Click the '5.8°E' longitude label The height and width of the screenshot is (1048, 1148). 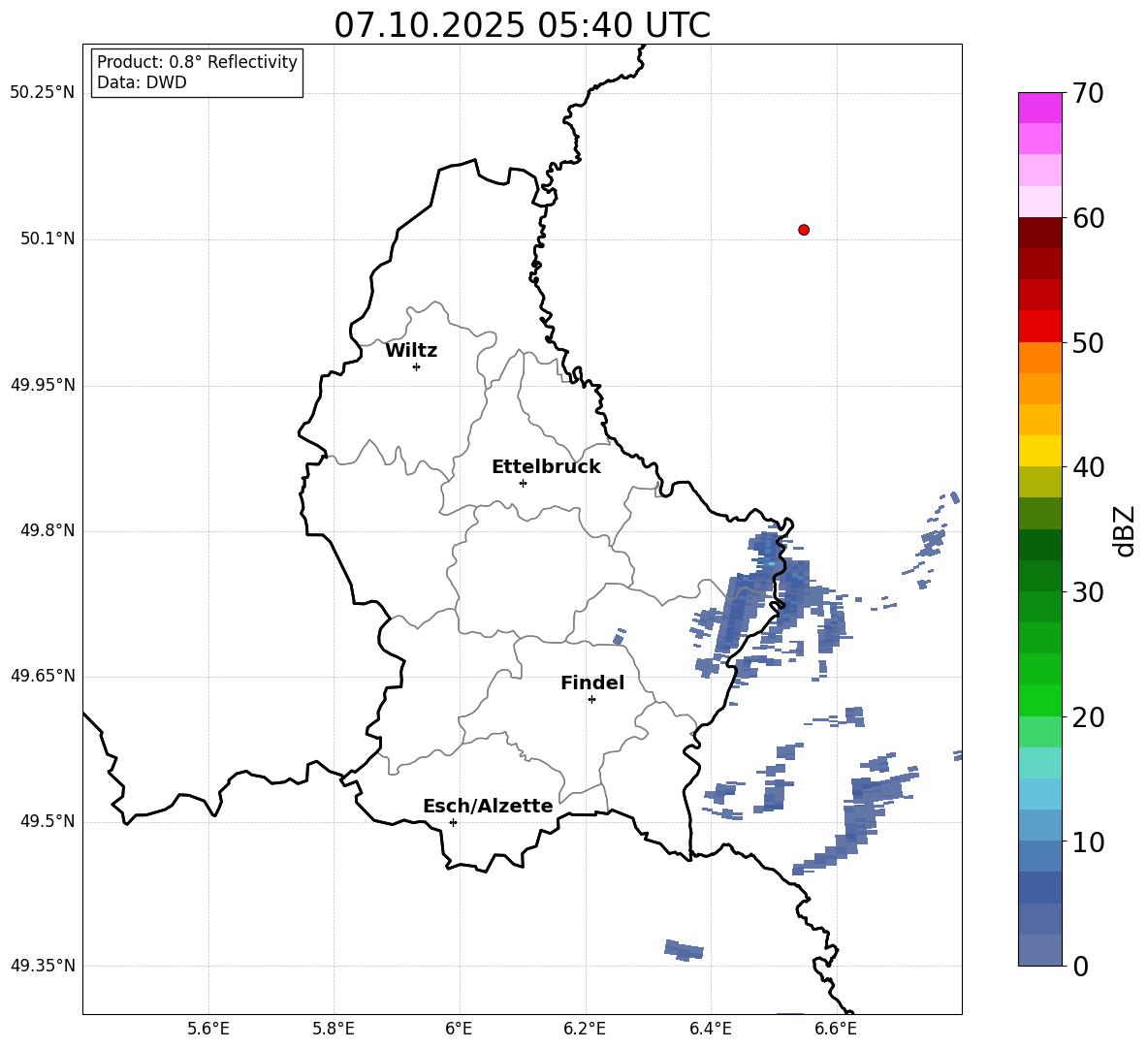pyautogui.click(x=334, y=1029)
